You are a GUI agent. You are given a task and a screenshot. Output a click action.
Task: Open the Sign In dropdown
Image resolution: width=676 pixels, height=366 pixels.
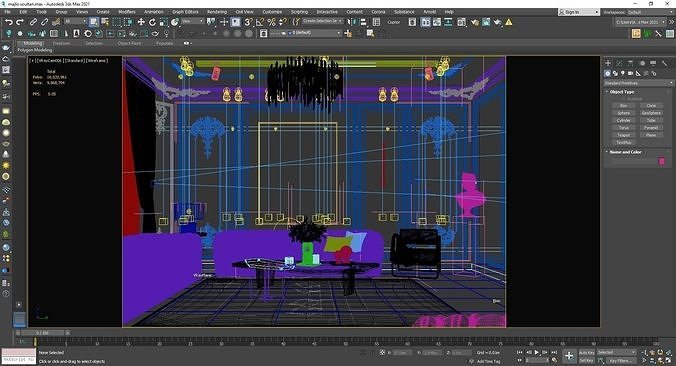point(579,12)
